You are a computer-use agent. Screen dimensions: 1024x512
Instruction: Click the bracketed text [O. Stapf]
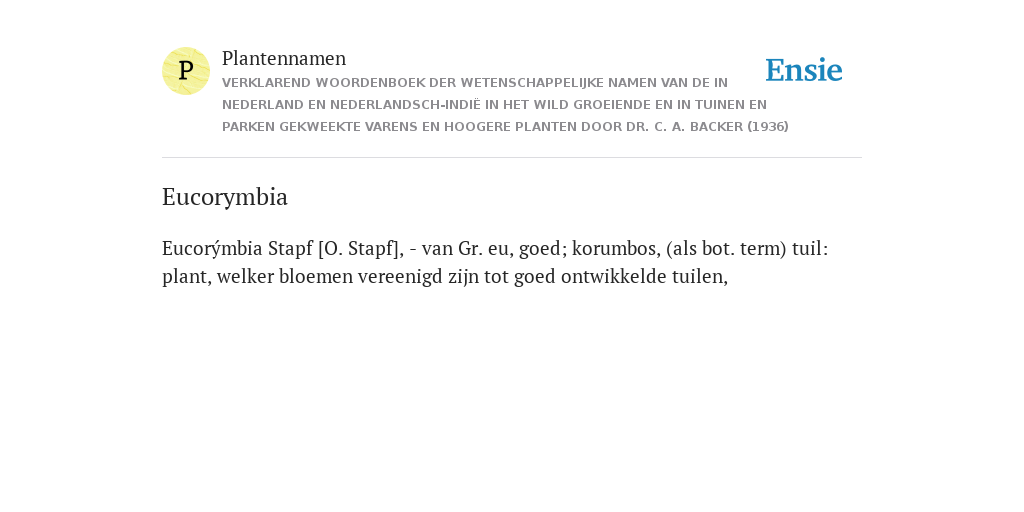tap(360, 249)
